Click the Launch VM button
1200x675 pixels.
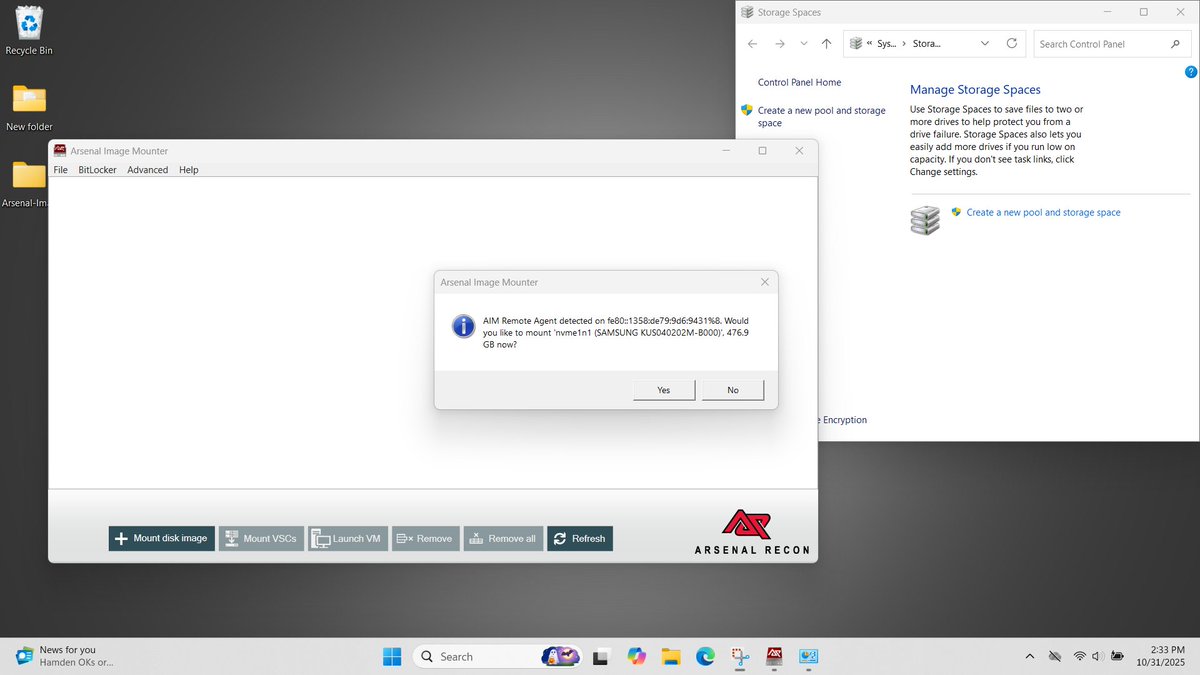[x=347, y=538]
